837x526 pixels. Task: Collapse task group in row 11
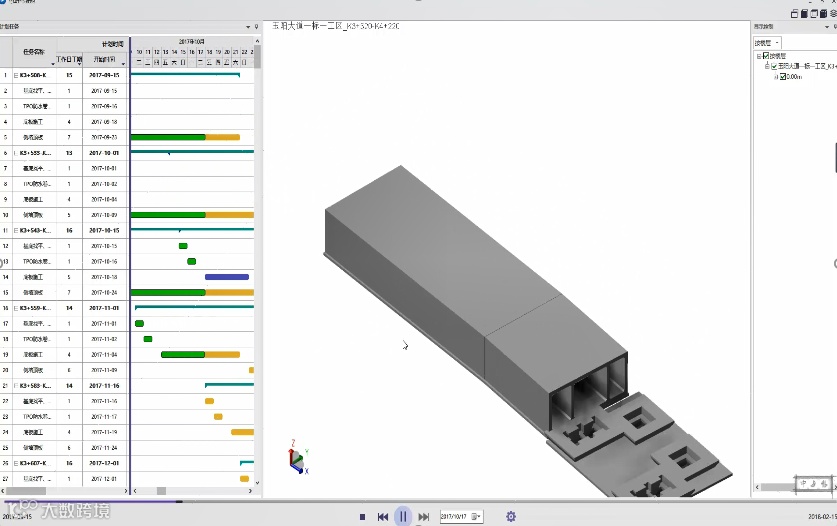coord(15,231)
